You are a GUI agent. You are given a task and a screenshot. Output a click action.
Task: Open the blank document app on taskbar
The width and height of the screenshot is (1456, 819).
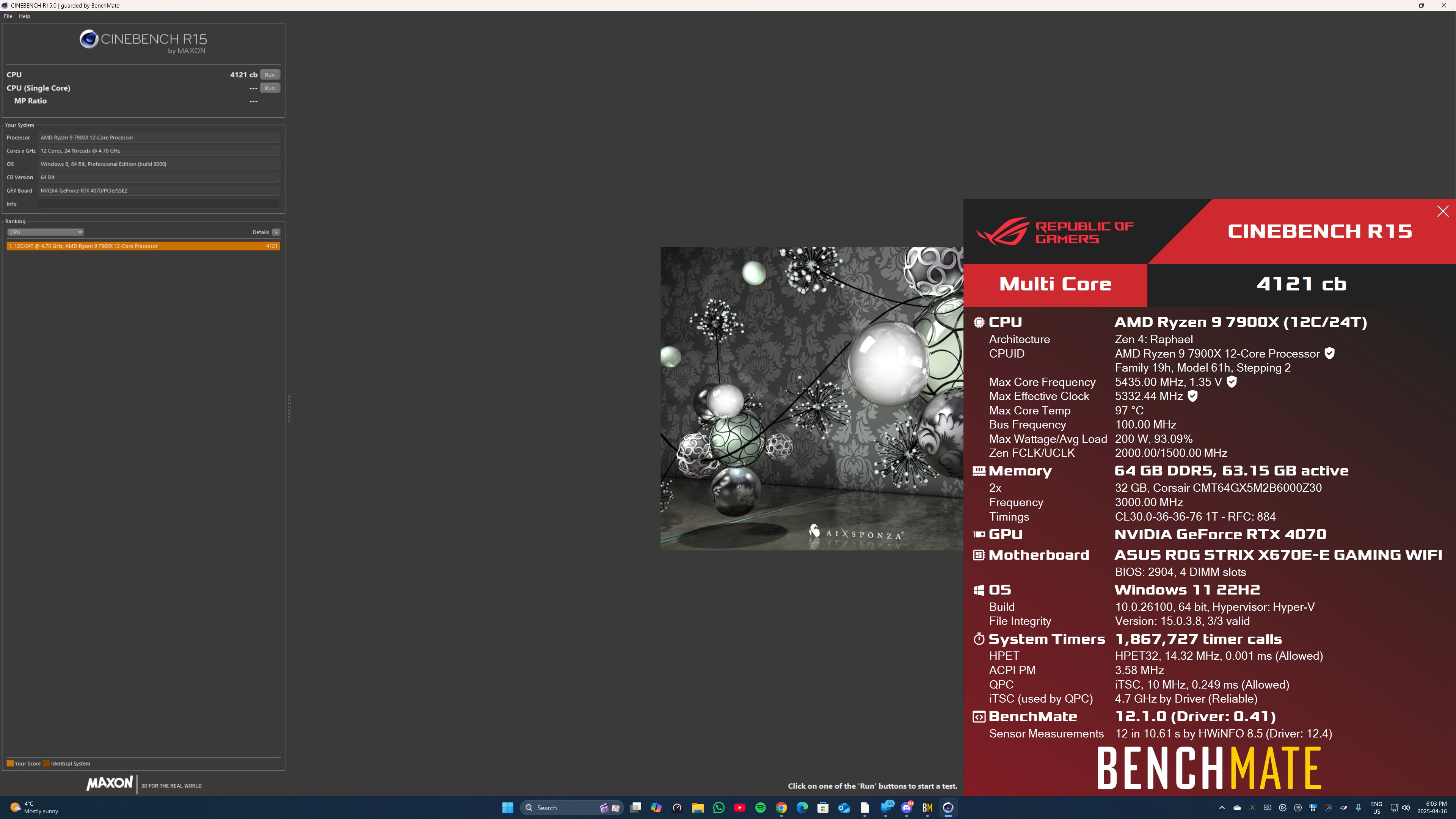pos(865,808)
